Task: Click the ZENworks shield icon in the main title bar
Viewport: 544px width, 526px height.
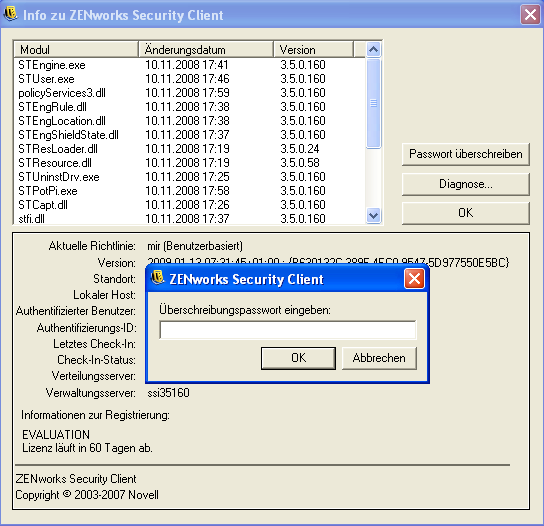Action: [x=10, y=14]
